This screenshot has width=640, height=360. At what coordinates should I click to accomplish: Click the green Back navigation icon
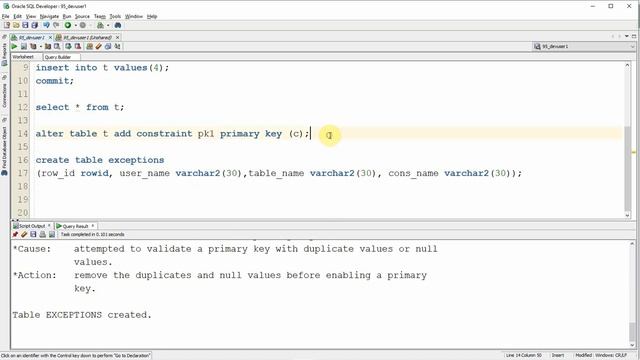tap(68, 25)
